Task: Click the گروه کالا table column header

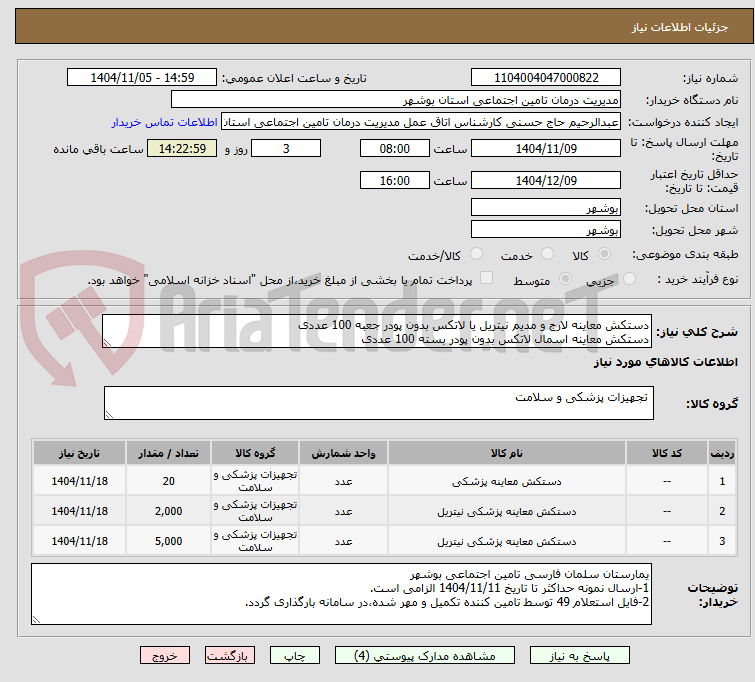Action: (255, 453)
